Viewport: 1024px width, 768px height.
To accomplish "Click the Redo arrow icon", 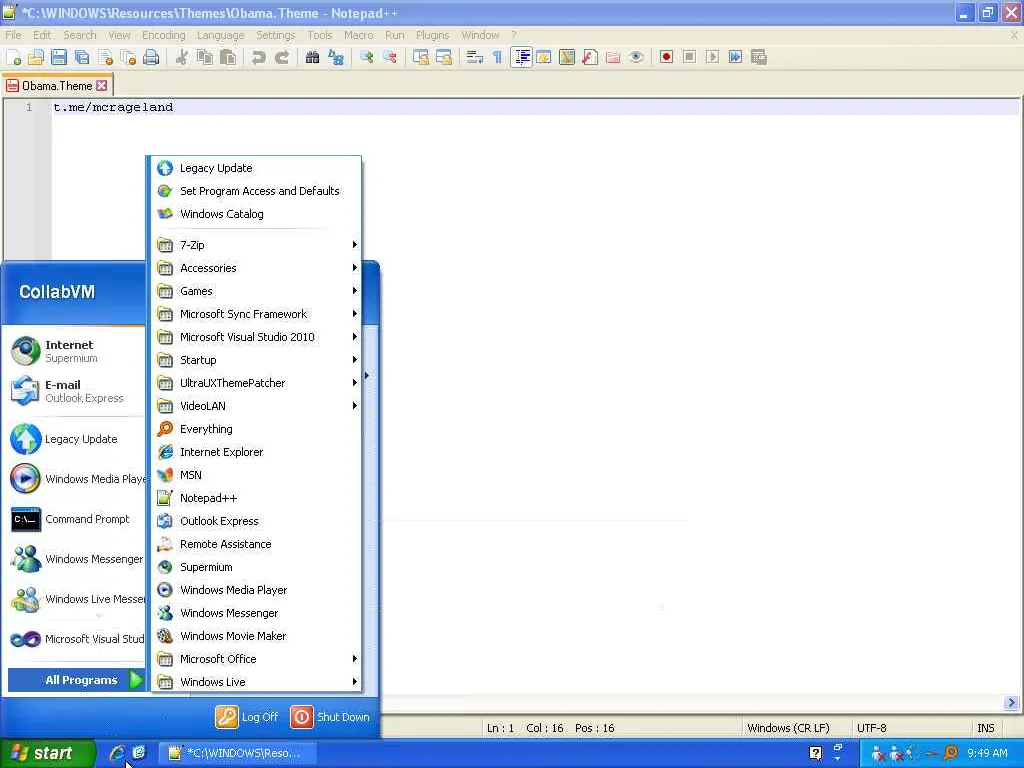I will click(282, 57).
